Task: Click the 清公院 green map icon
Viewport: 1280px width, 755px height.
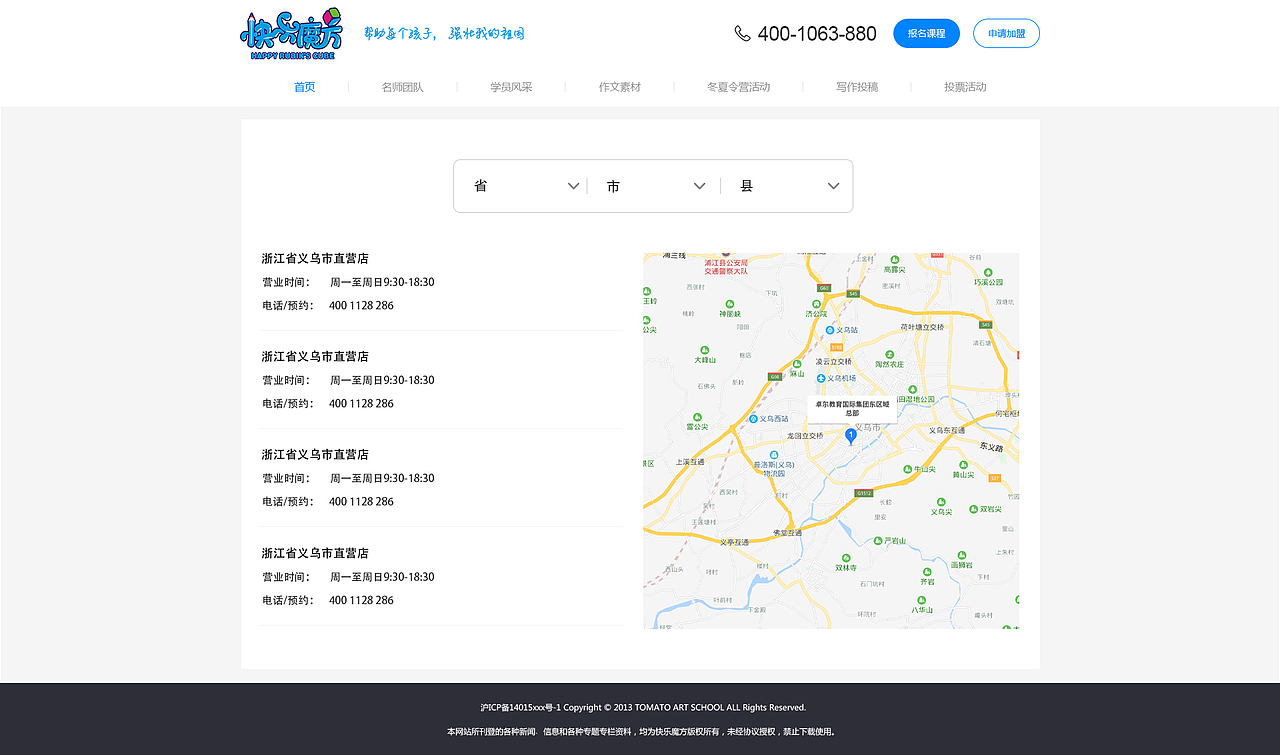Action: [x=816, y=302]
